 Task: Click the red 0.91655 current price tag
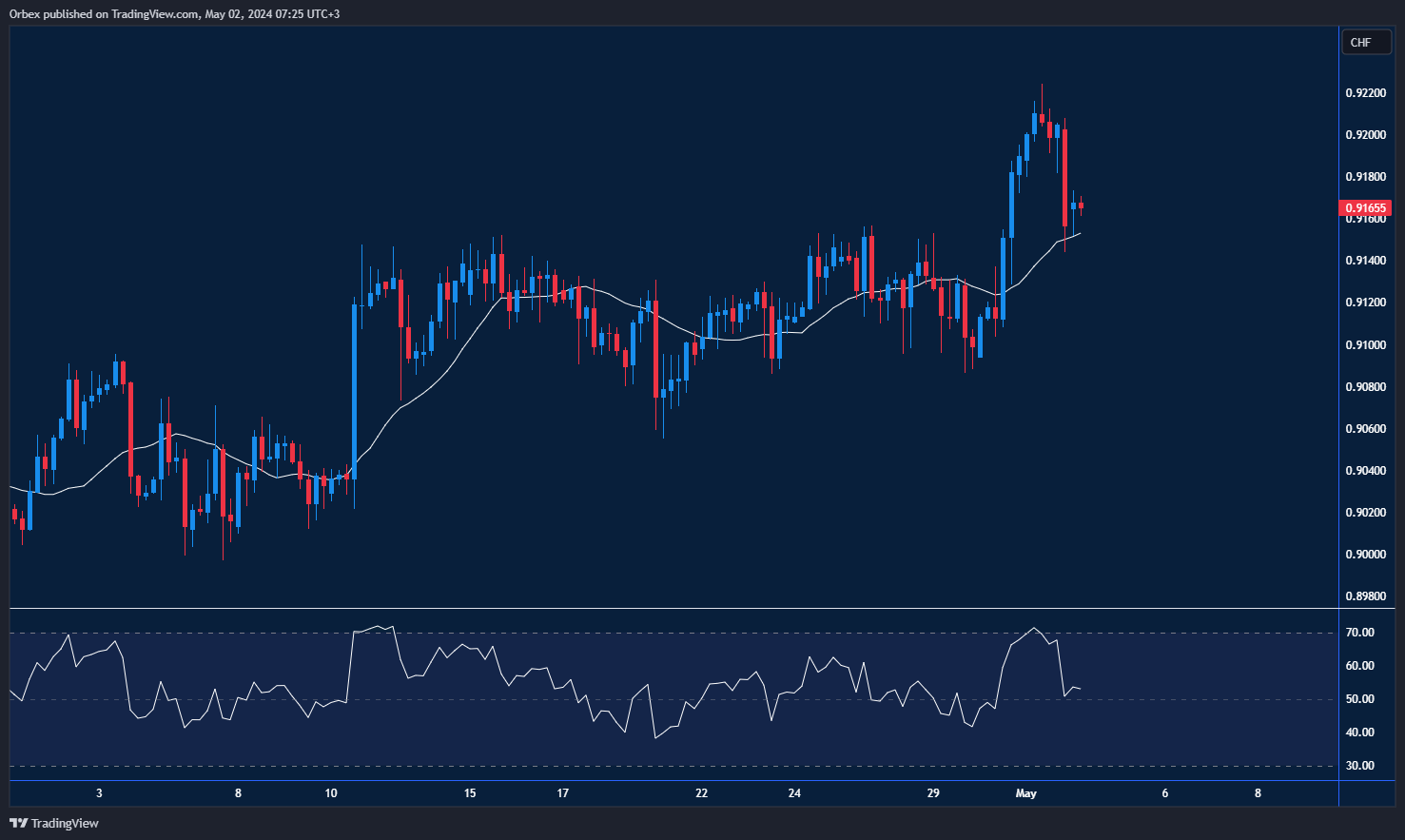pyautogui.click(x=1365, y=207)
